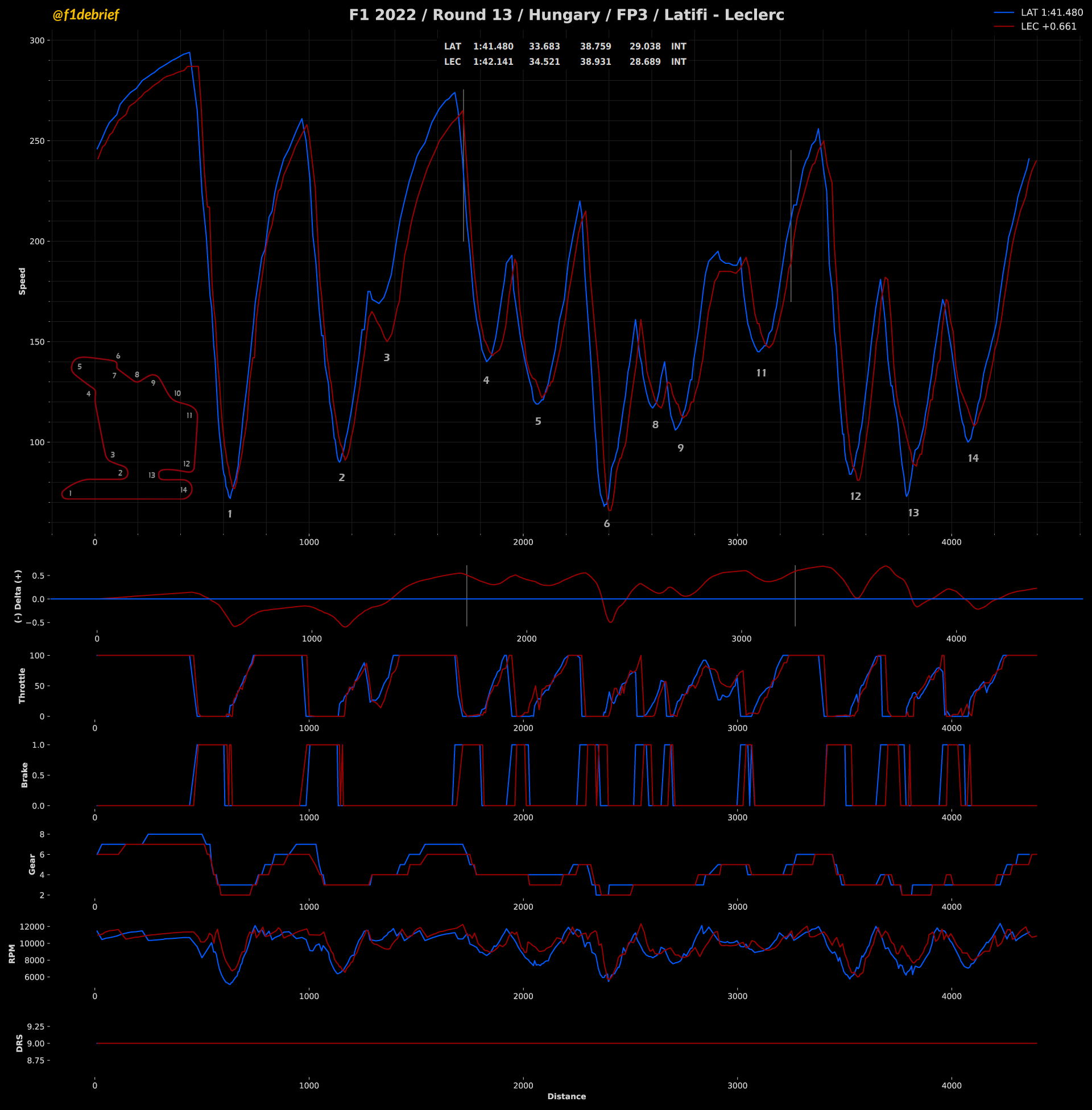Screen dimensions: 1092x1110
Task: Click the chart title F1 2022 Hungary FP3
Action: coord(566,15)
